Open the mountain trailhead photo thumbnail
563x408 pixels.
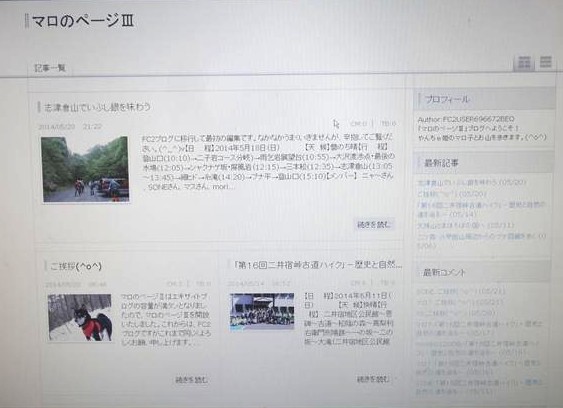tap(85, 170)
